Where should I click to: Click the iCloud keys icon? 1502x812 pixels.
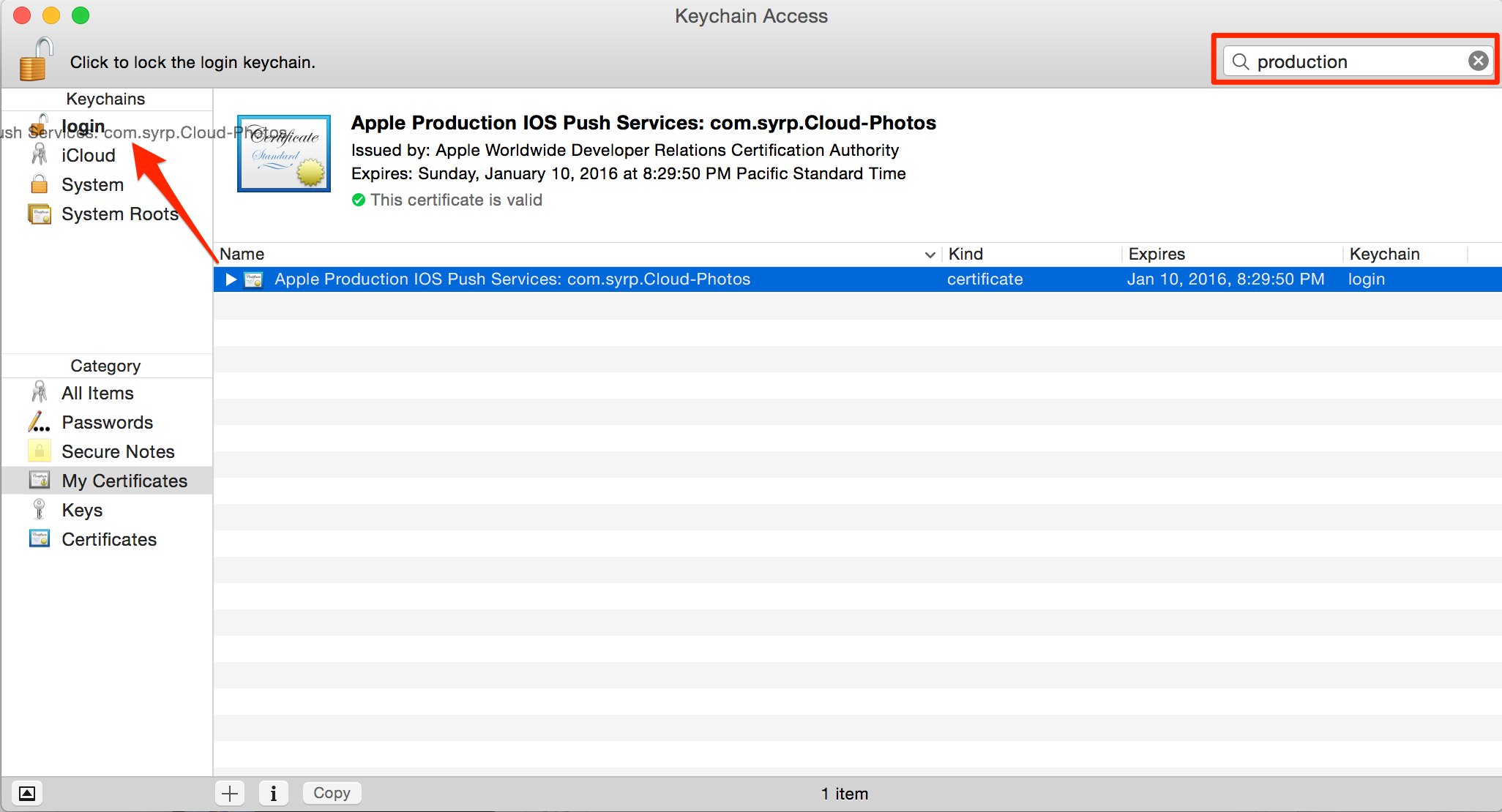(x=40, y=154)
